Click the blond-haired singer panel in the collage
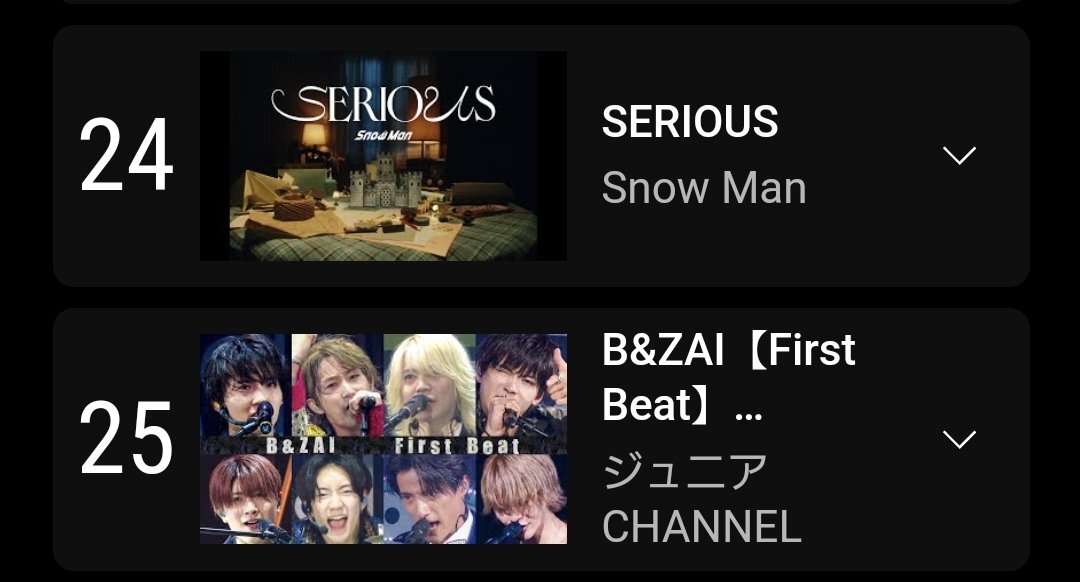1080x582 pixels. [x=429, y=384]
